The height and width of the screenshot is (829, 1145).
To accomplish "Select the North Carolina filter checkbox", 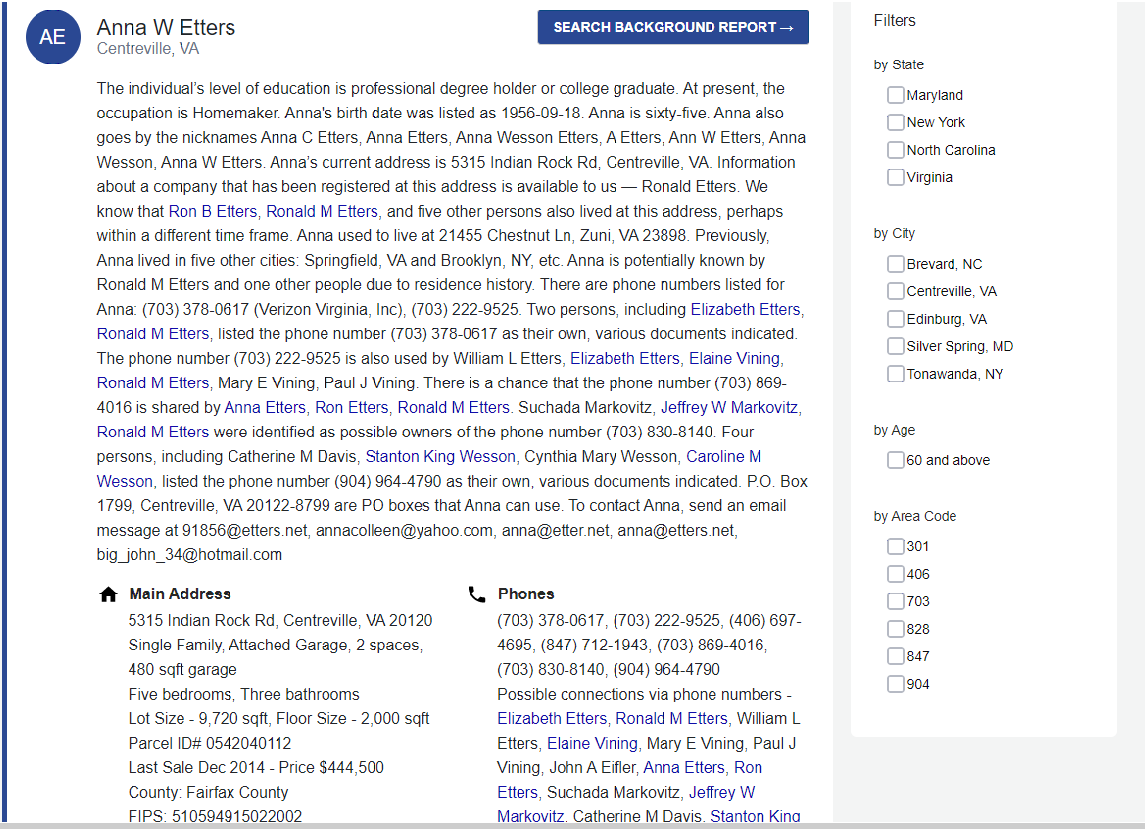I will [x=895, y=150].
